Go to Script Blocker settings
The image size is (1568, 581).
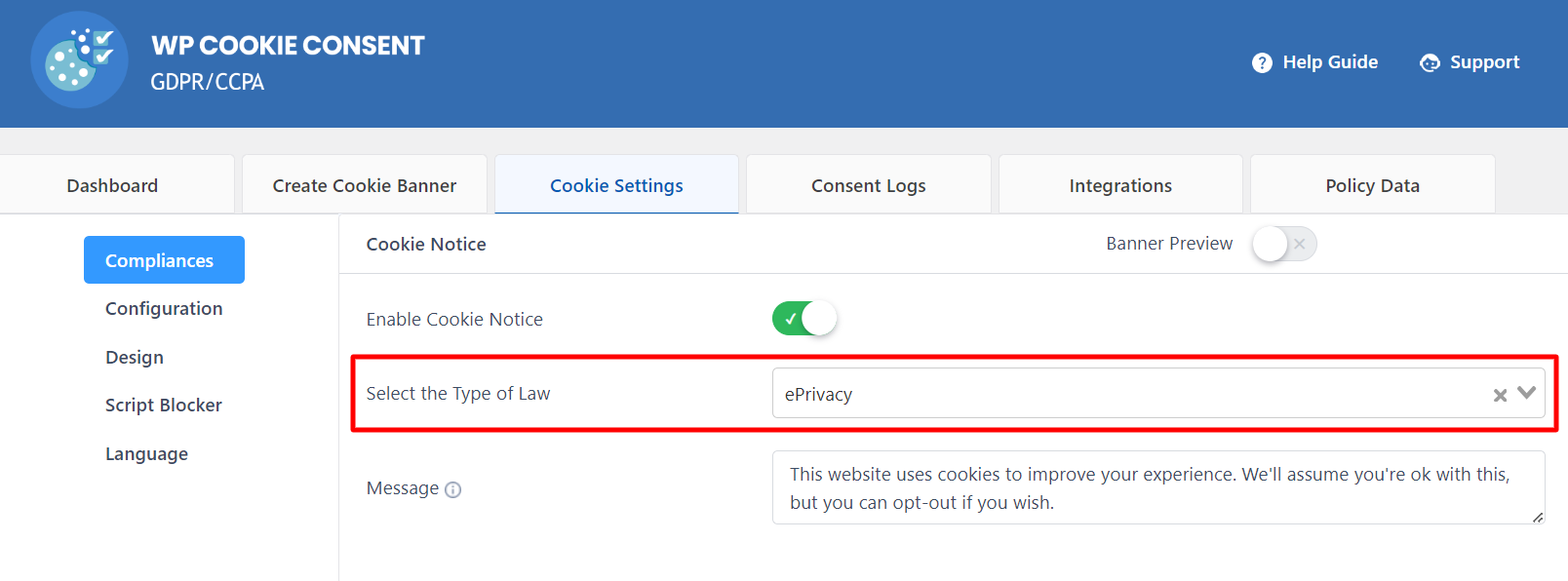[x=164, y=405]
